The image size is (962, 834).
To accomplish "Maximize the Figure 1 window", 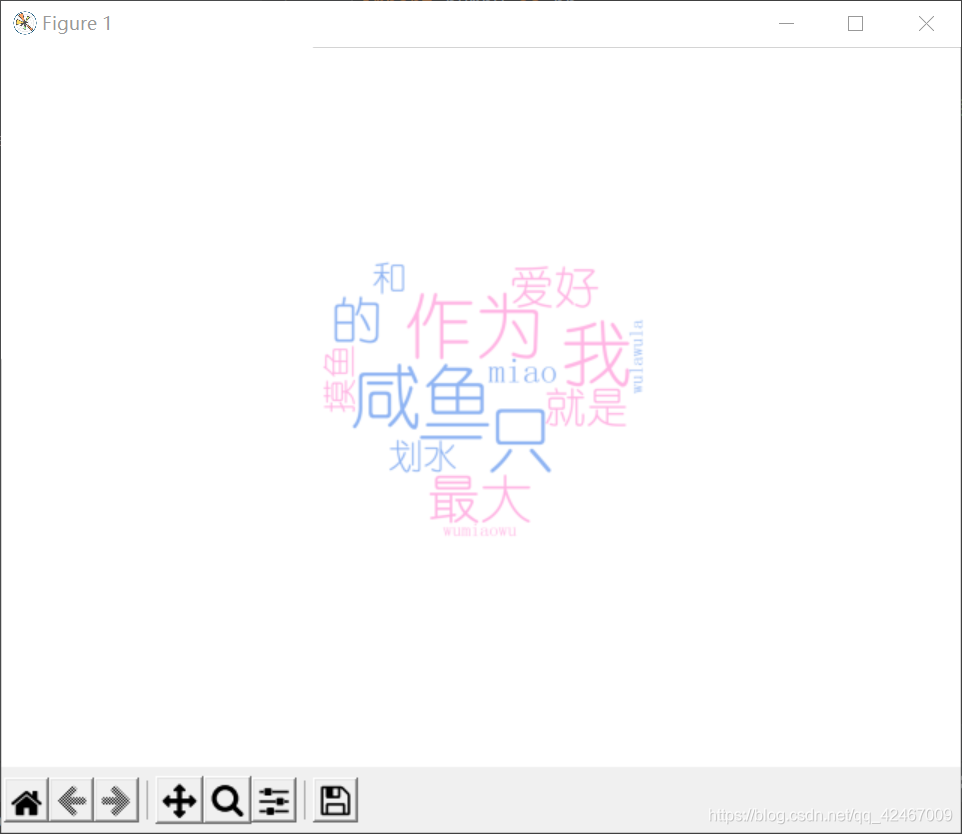I will (x=855, y=23).
